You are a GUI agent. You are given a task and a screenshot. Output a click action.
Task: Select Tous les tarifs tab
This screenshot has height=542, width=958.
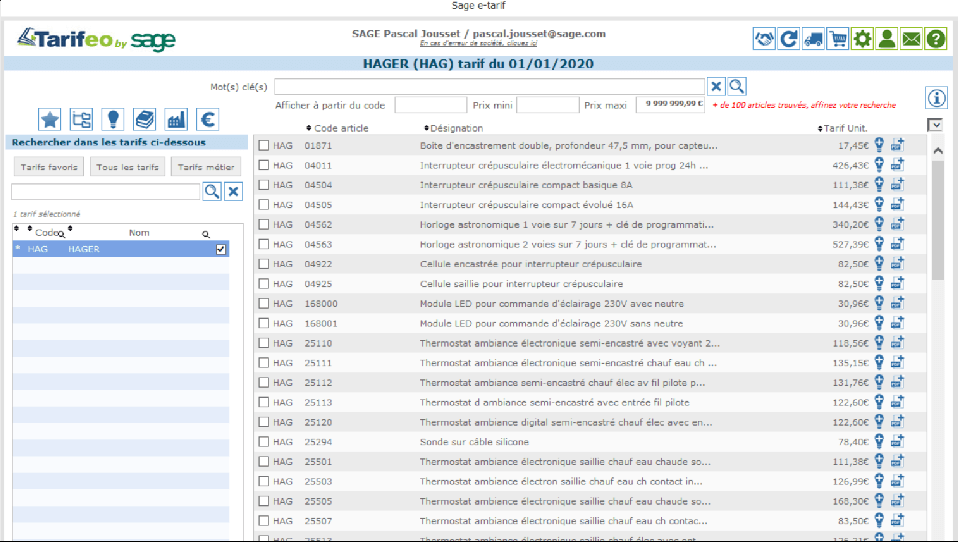pyautogui.click(x=127, y=167)
